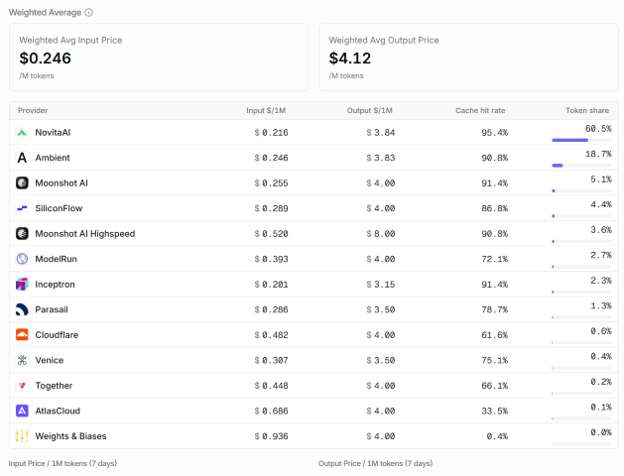Click the Inceptron provider logo
This screenshot has height=476, width=624.
pos(22,284)
